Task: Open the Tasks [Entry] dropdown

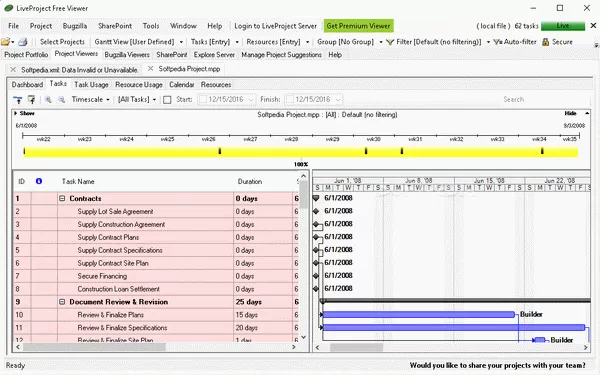Action: pyautogui.click(x=237, y=42)
